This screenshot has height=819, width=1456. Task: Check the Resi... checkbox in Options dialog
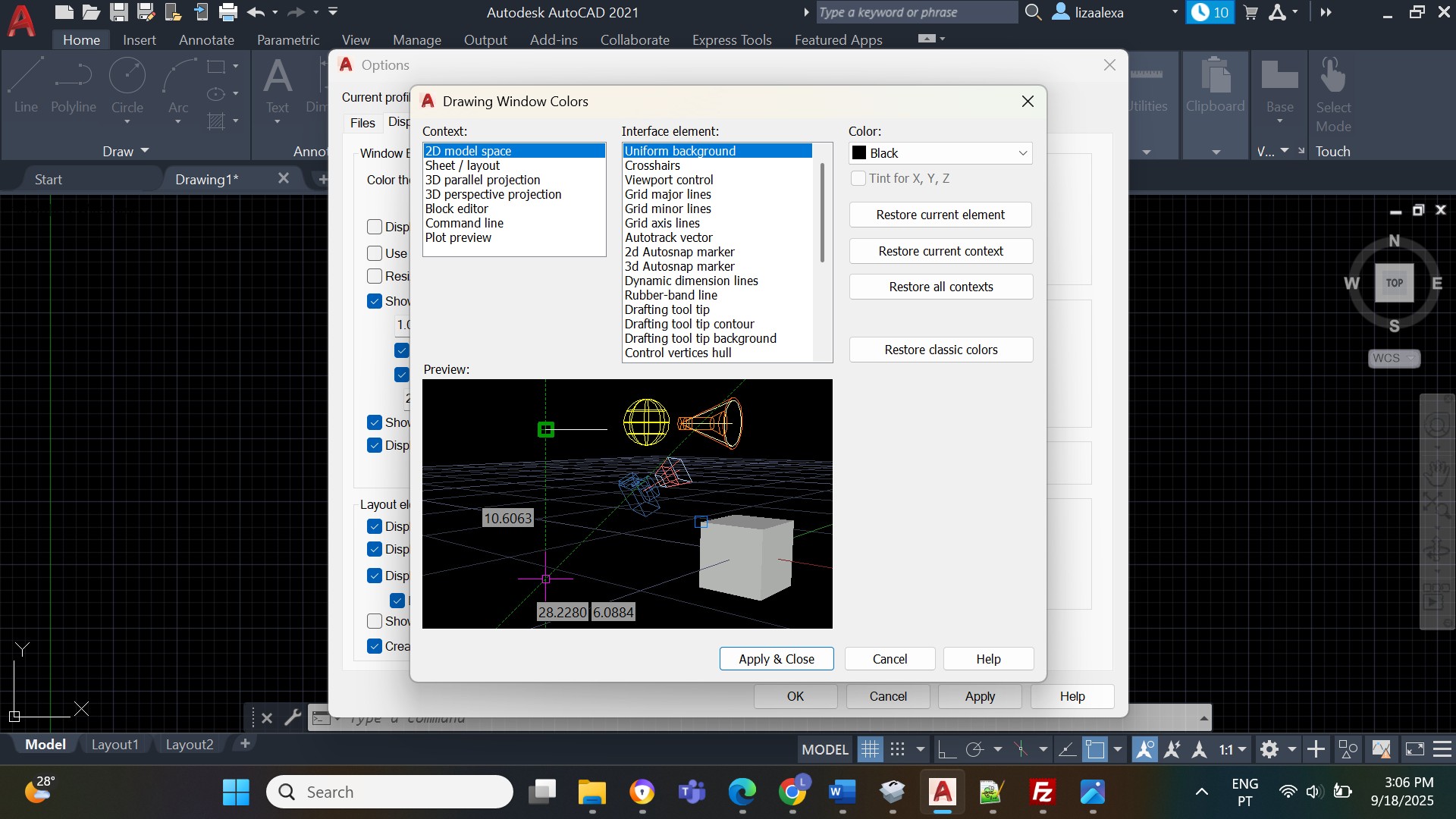point(375,276)
